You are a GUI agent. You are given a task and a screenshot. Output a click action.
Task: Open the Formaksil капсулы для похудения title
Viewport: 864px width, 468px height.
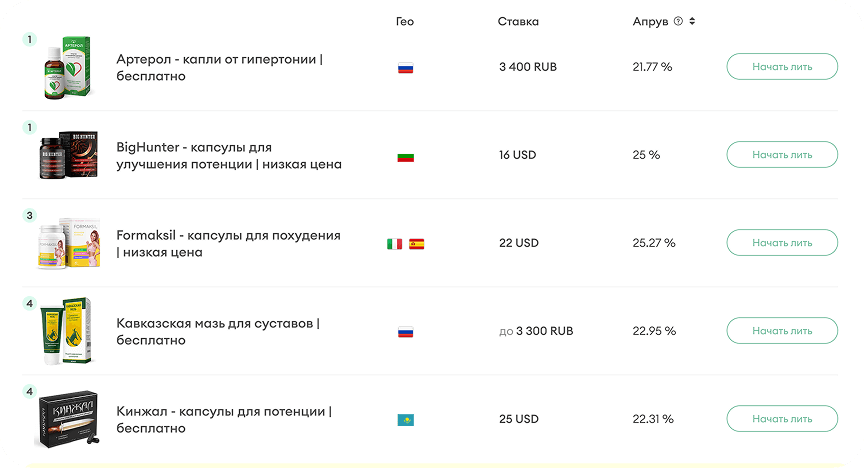(228, 243)
